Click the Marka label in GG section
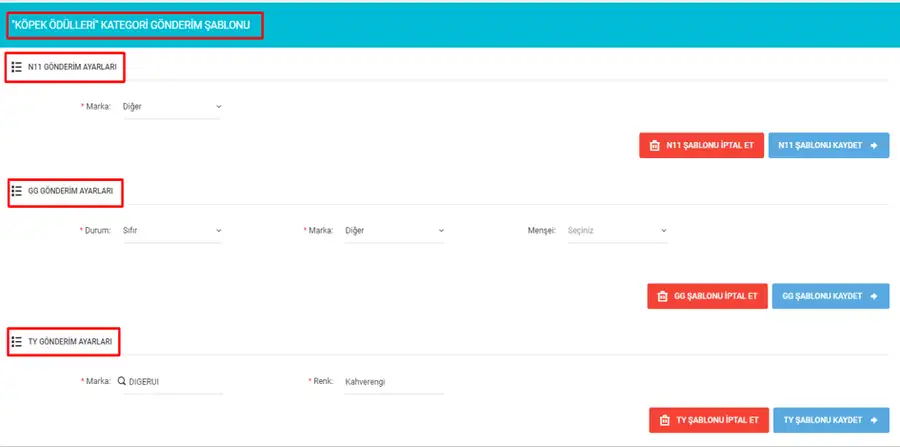This screenshot has height=447, width=900. coord(318,231)
